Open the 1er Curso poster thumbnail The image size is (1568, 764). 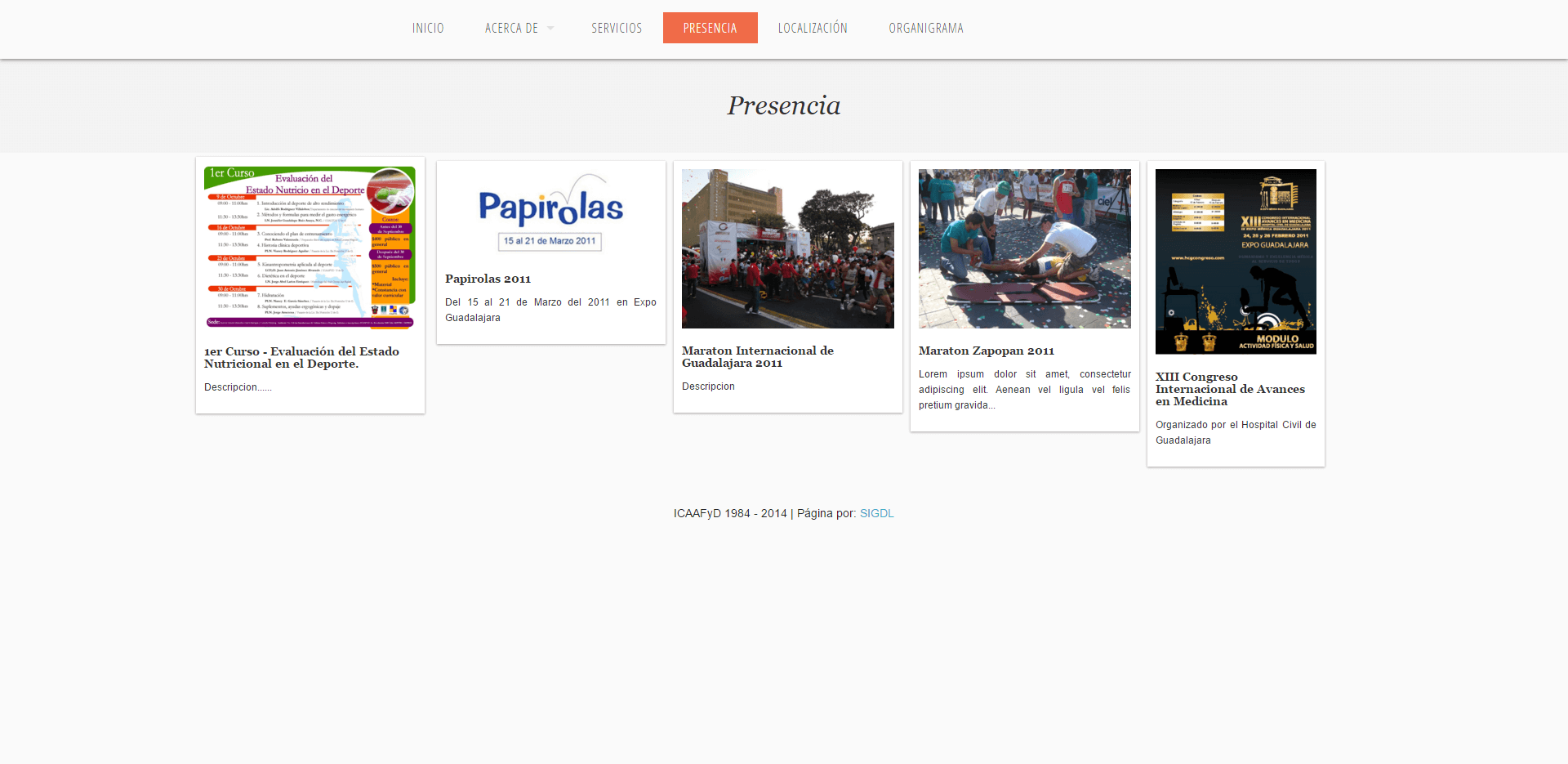pyautogui.click(x=310, y=248)
